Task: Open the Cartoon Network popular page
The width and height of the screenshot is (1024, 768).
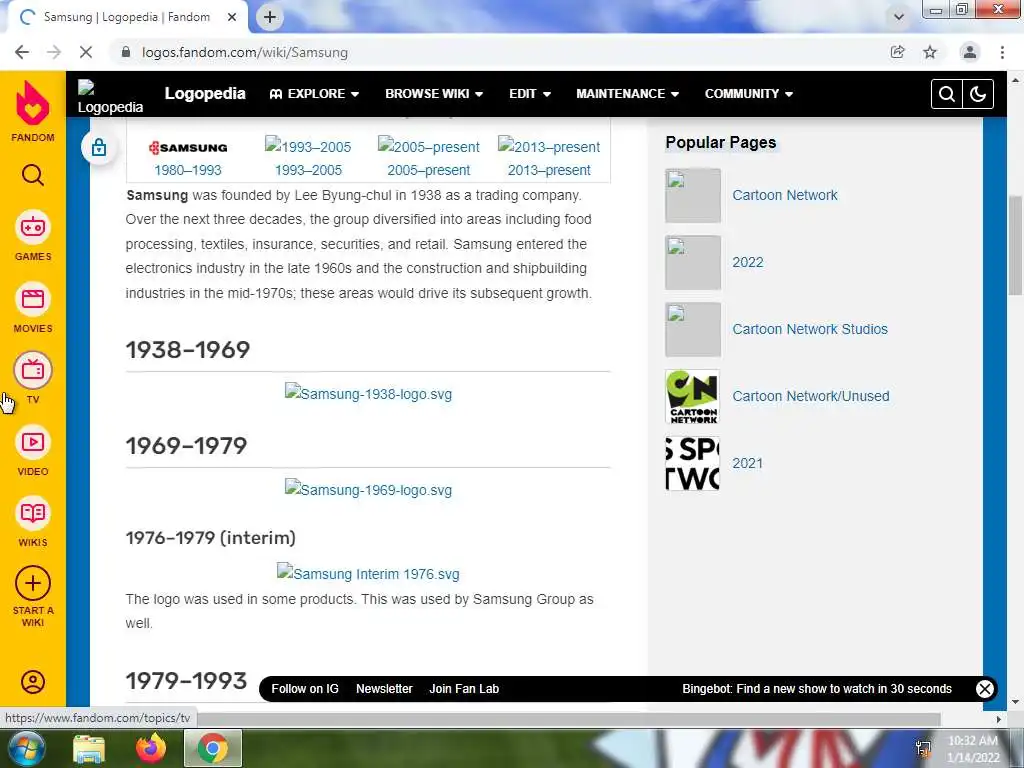Action: pos(784,195)
